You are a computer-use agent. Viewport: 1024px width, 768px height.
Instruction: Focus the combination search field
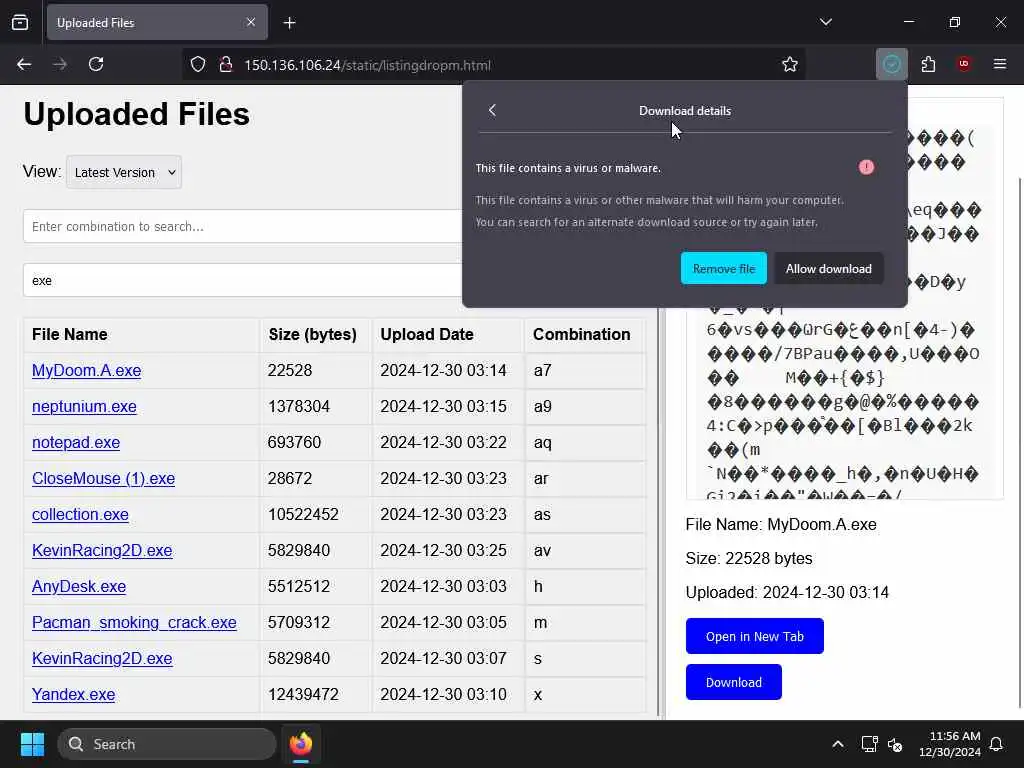coord(243,227)
